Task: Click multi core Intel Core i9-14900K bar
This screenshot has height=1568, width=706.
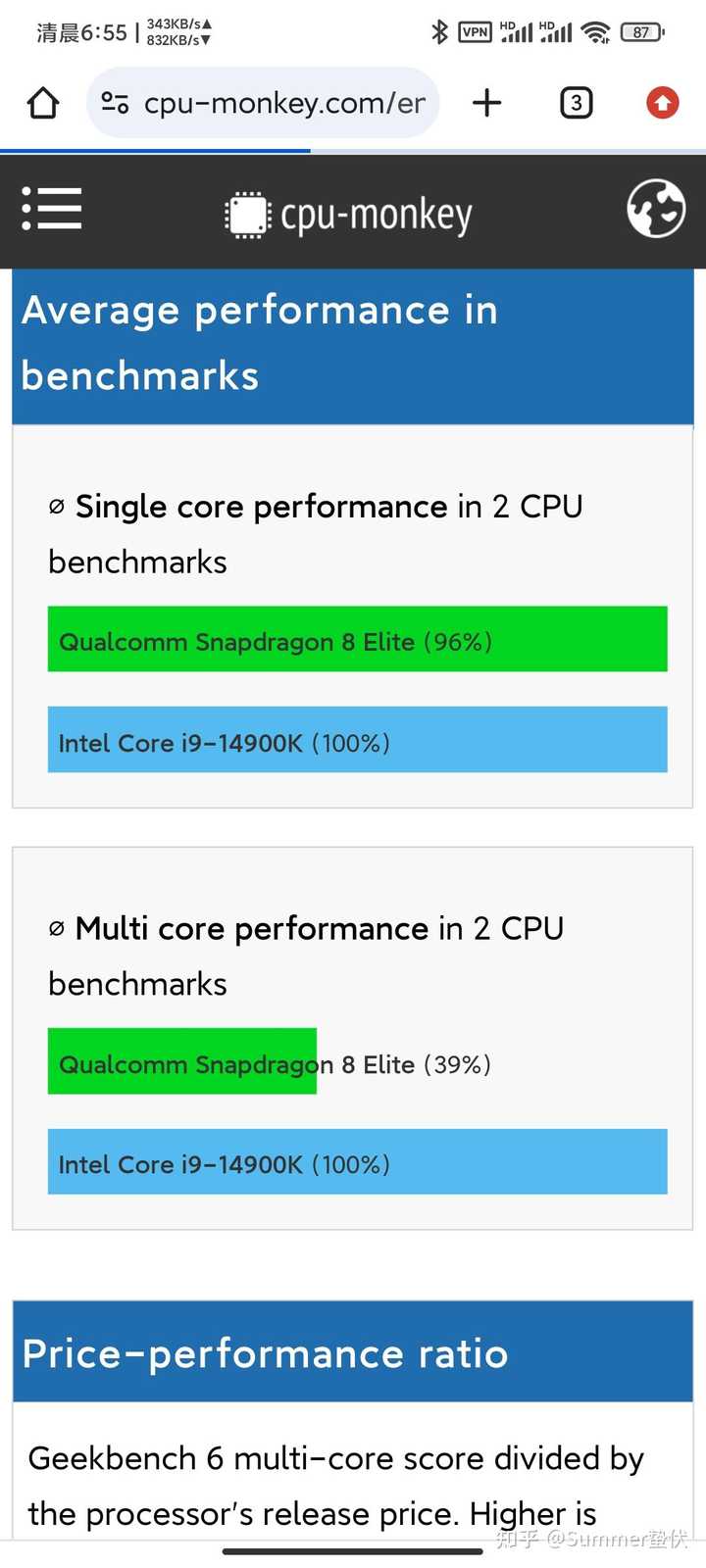Action: (x=357, y=1162)
